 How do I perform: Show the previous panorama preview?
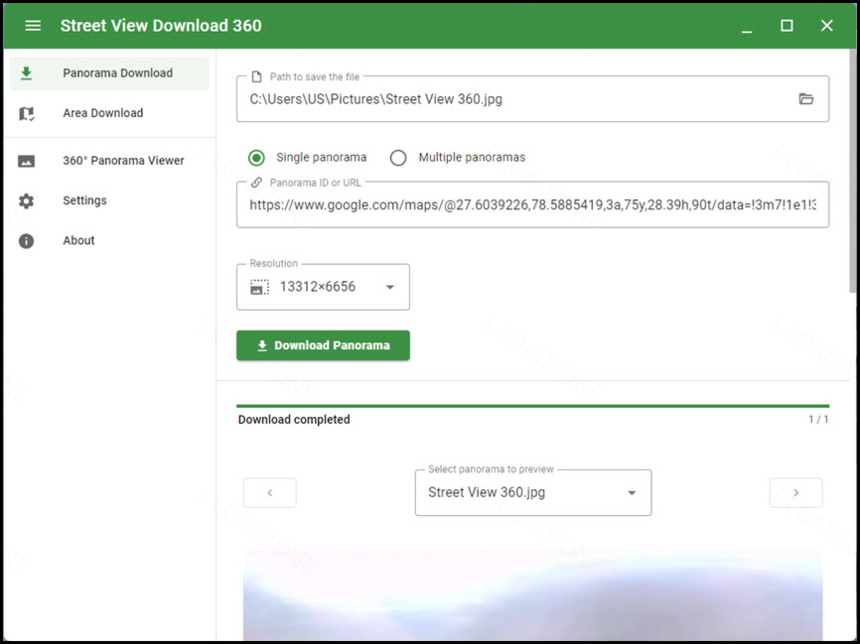[x=270, y=493]
